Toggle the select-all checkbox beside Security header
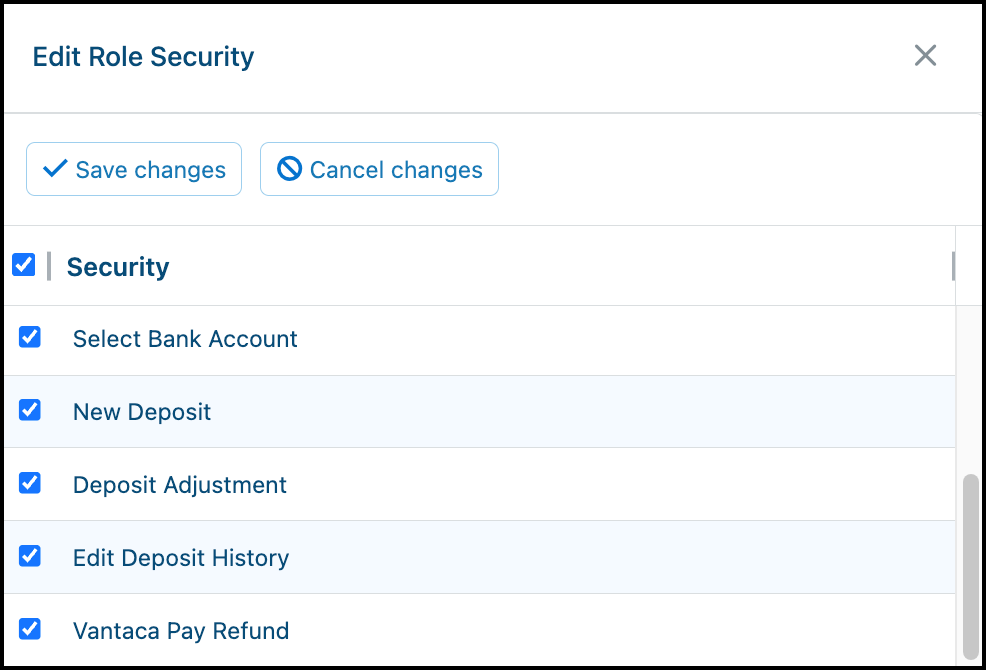Viewport: 986px width, 670px height. pyautogui.click(x=24, y=265)
